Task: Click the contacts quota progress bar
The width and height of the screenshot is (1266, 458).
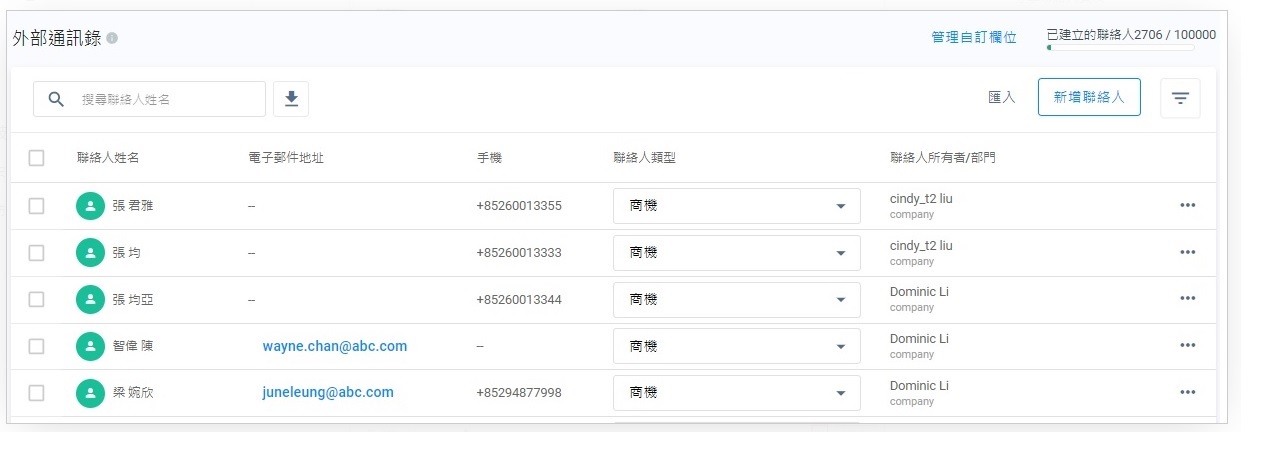Action: tap(1119, 48)
